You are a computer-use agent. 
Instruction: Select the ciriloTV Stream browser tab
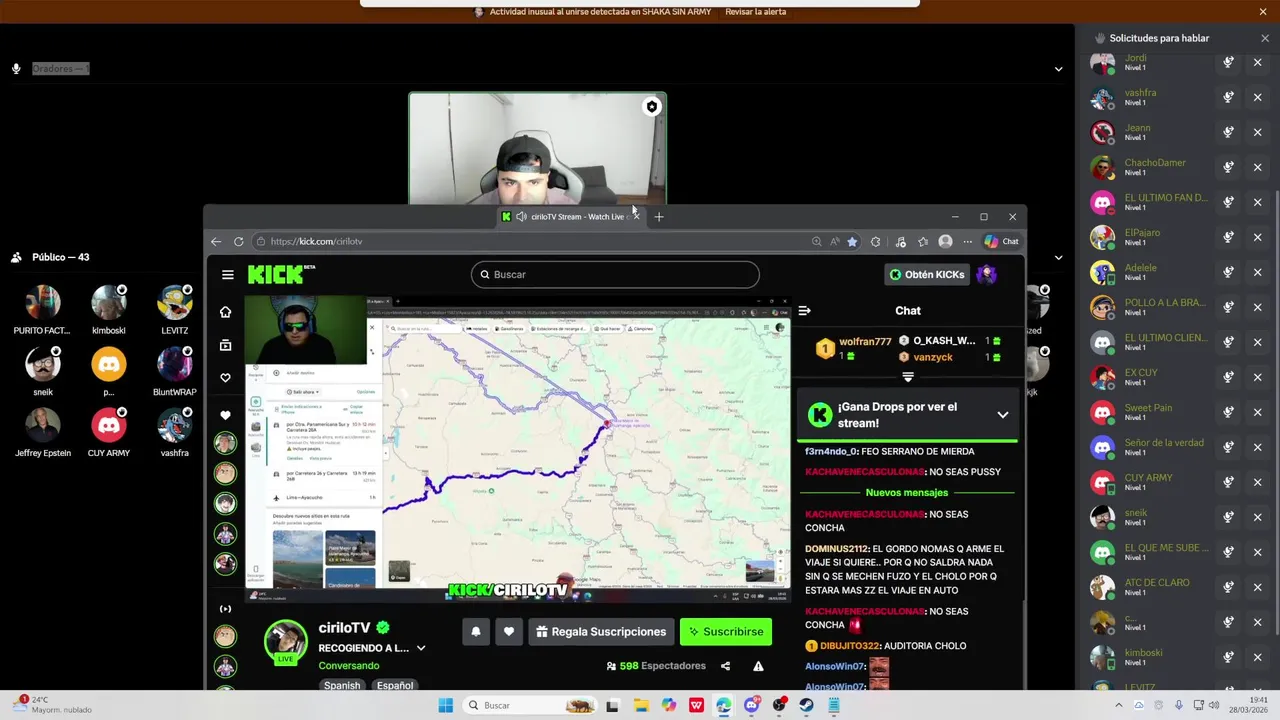(x=570, y=217)
